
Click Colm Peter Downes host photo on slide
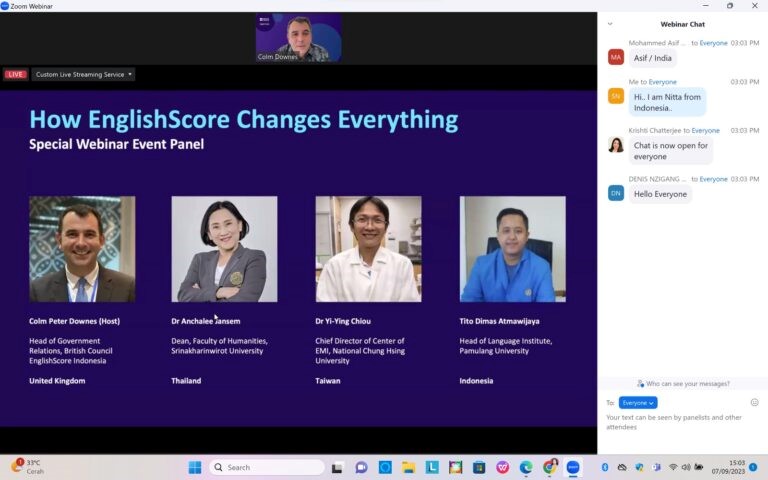pyautogui.click(x=82, y=249)
